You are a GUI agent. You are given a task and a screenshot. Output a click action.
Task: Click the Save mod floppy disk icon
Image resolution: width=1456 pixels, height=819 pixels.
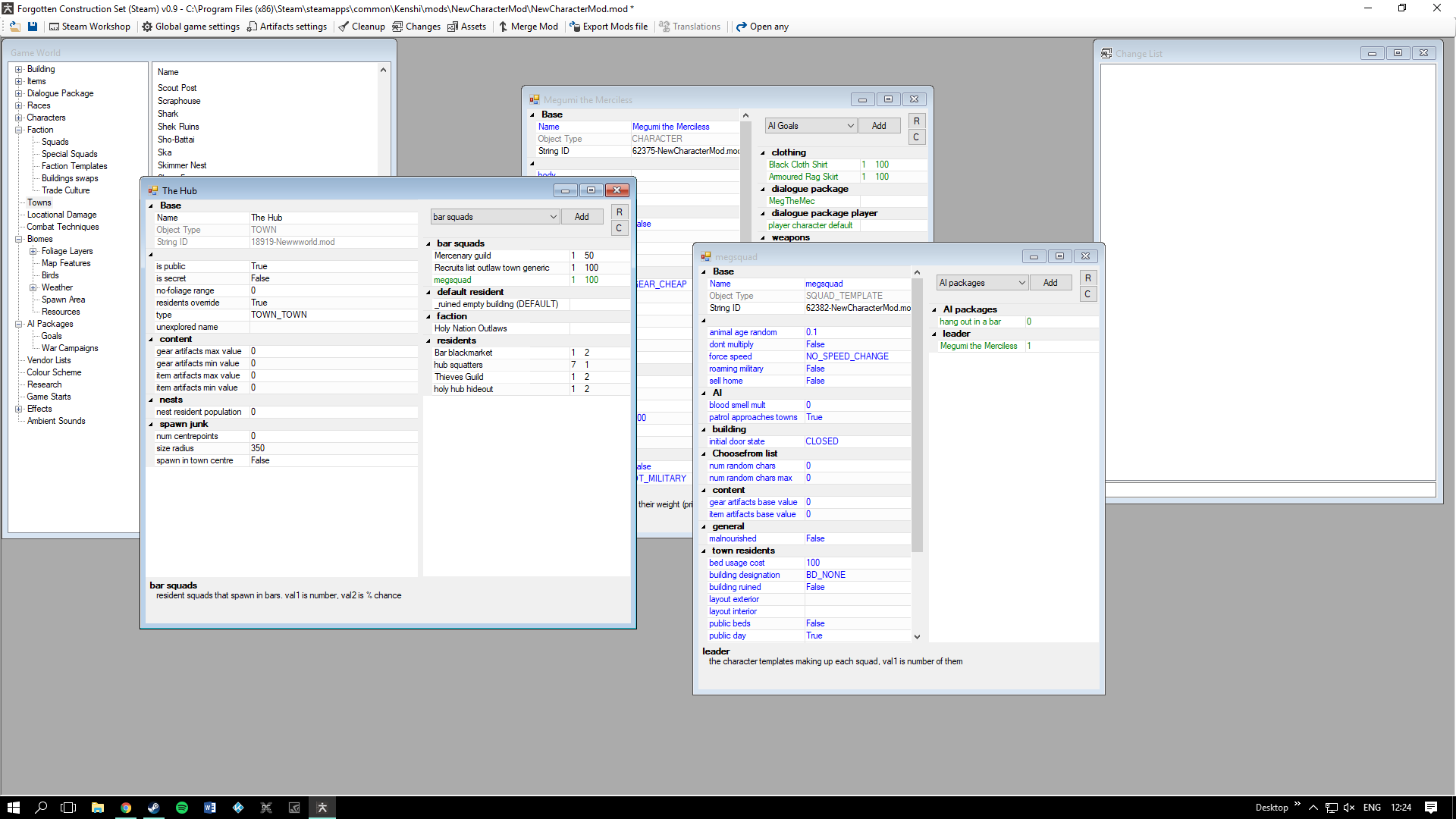tap(33, 27)
